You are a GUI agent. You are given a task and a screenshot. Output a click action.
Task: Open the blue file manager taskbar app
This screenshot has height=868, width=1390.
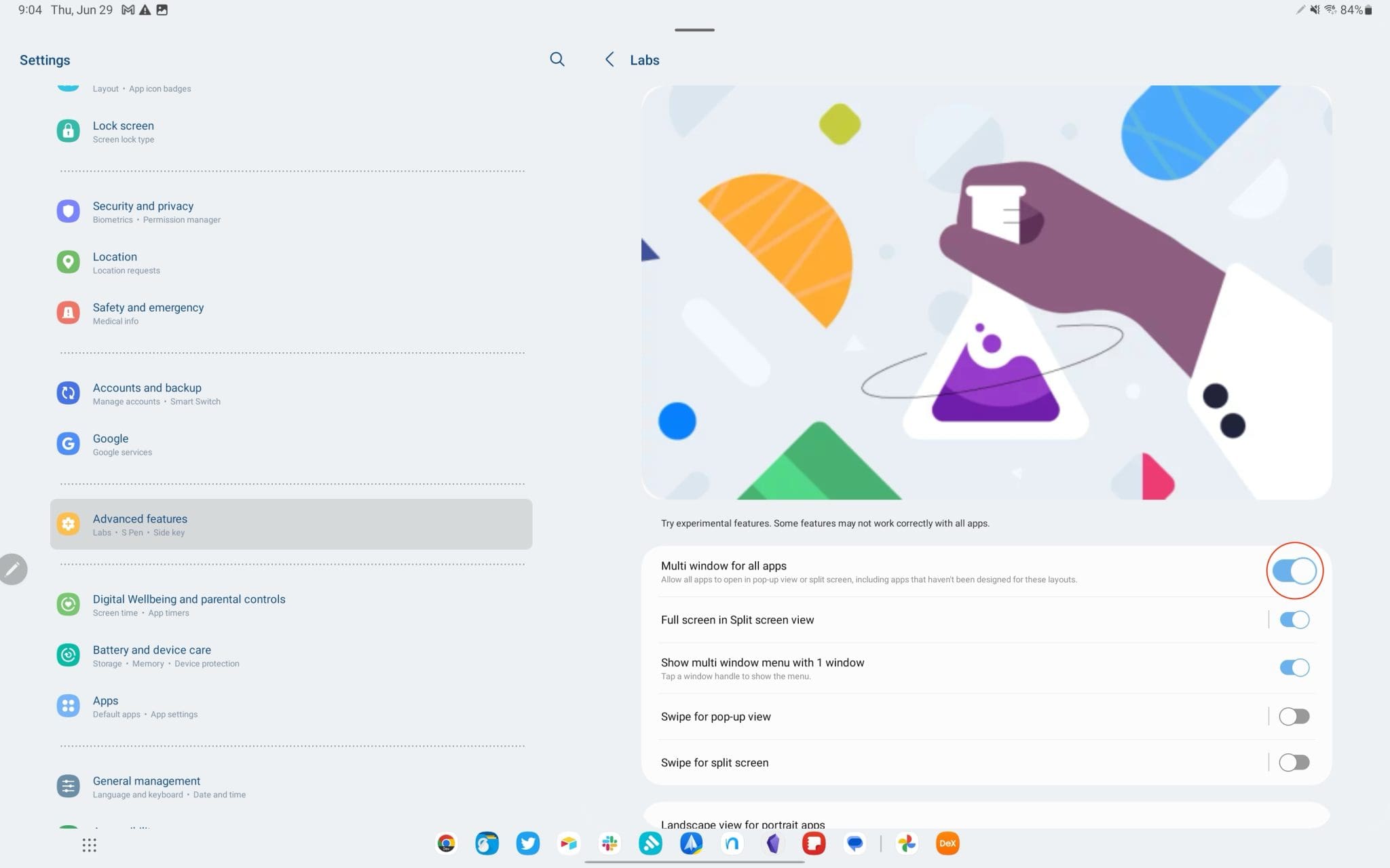pos(487,844)
